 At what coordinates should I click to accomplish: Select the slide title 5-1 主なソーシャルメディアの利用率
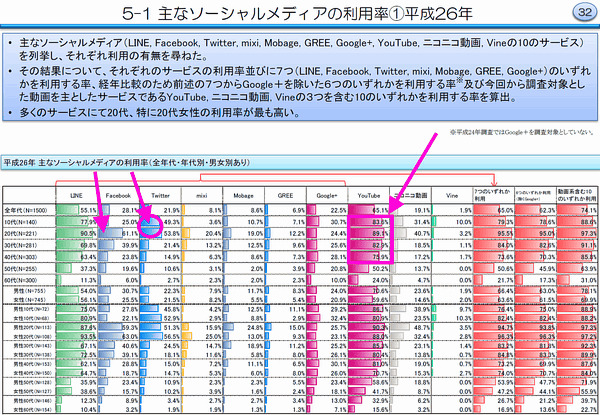pyautogui.click(x=297, y=14)
